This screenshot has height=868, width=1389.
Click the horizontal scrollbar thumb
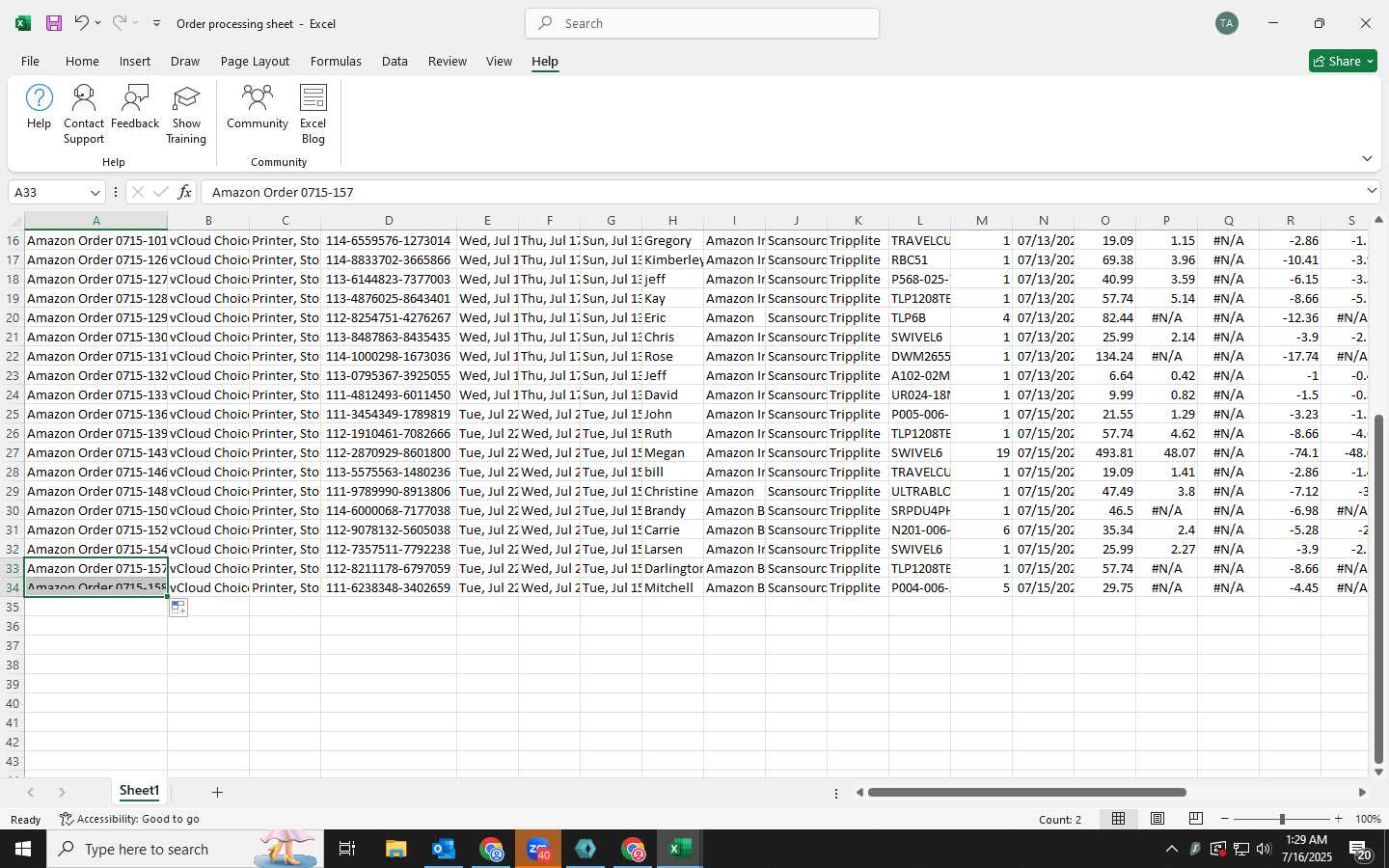pos(1026,793)
